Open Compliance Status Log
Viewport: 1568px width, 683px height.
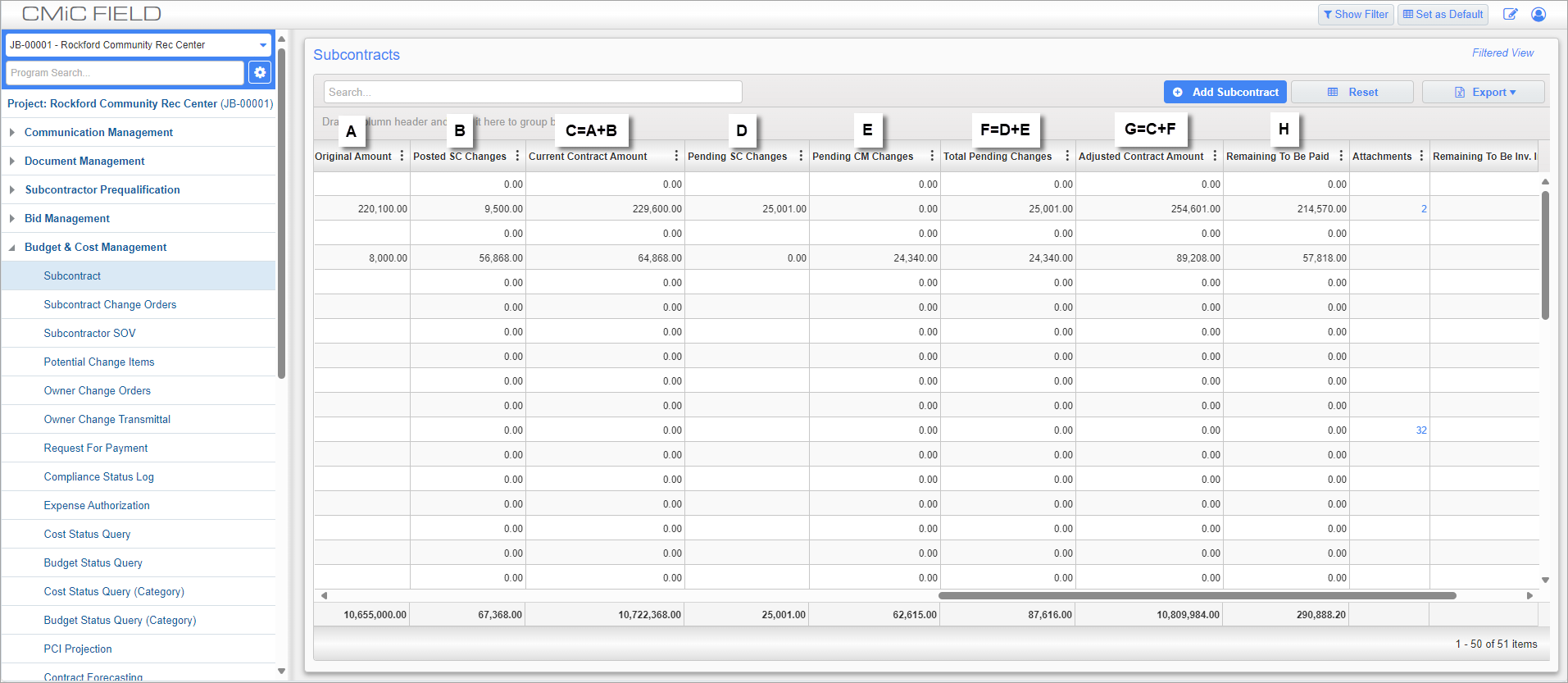(98, 476)
